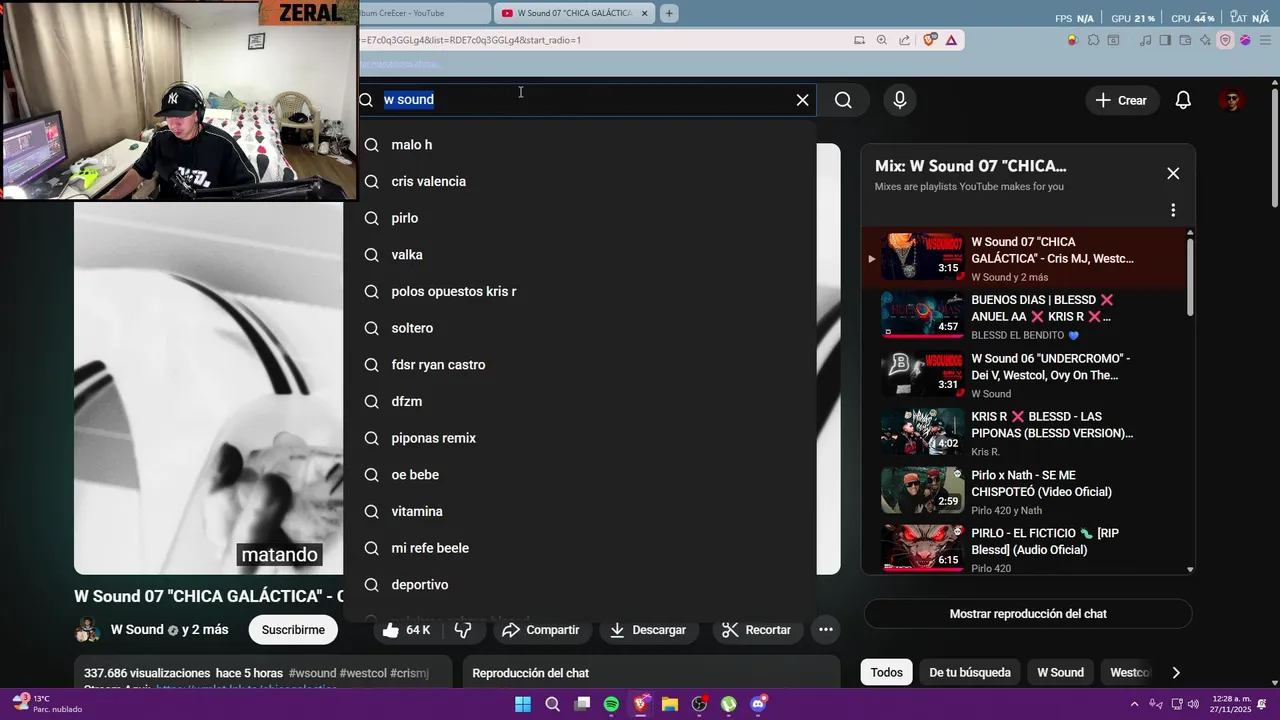Select 'De tu búsqueda' filter chip
1280x720 pixels.
pyautogui.click(x=970, y=672)
